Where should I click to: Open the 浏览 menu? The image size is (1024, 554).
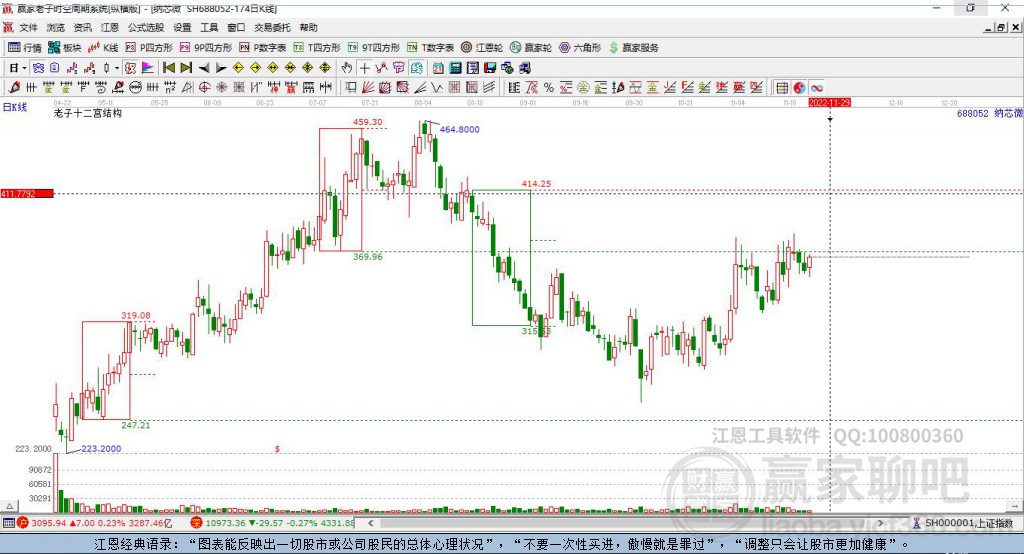point(56,27)
